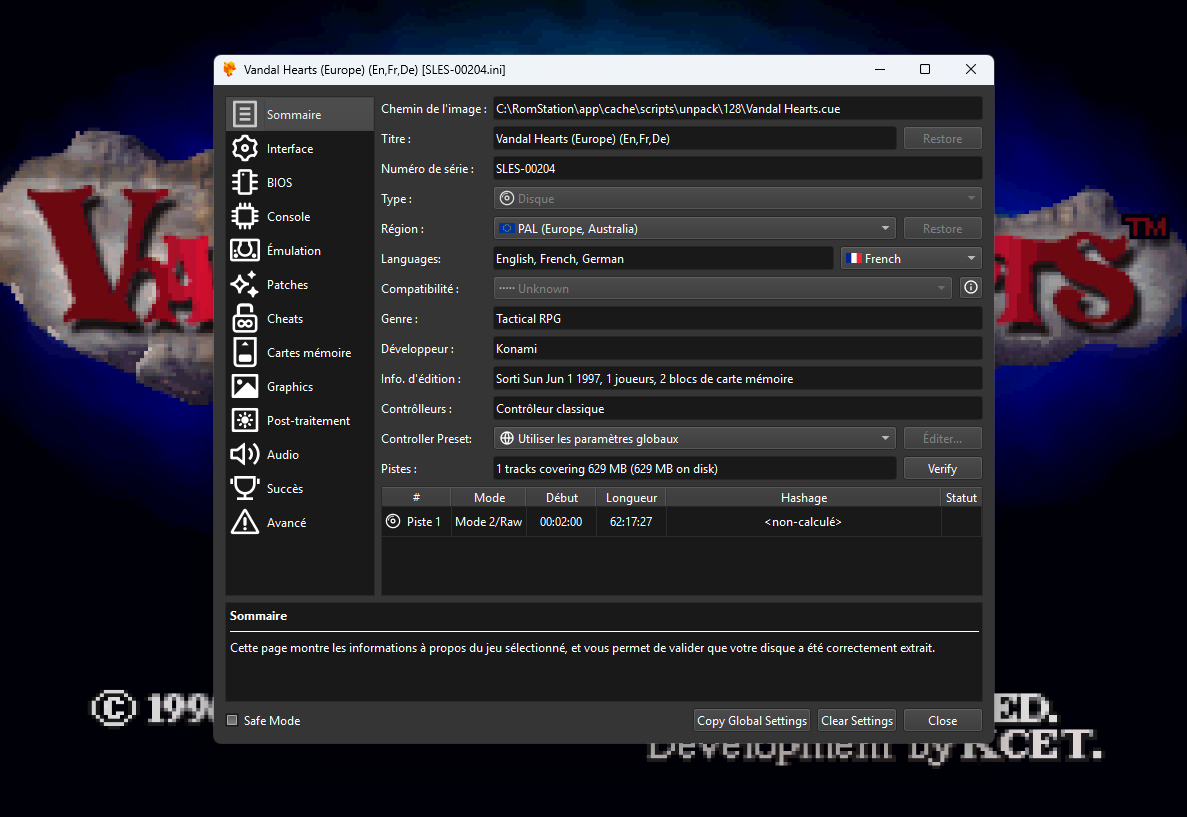This screenshot has width=1187, height=817.
Task: Click the Patches sparkle icon
Action: click(x=245, y=285)
